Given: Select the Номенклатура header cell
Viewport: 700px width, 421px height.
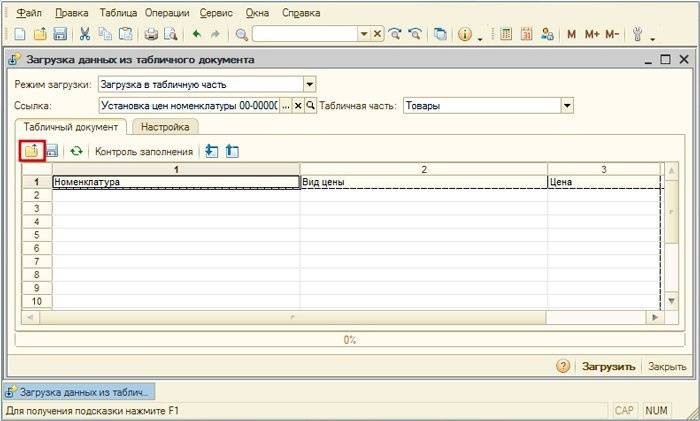Looking at the screenshot, I should pos(176,182).
